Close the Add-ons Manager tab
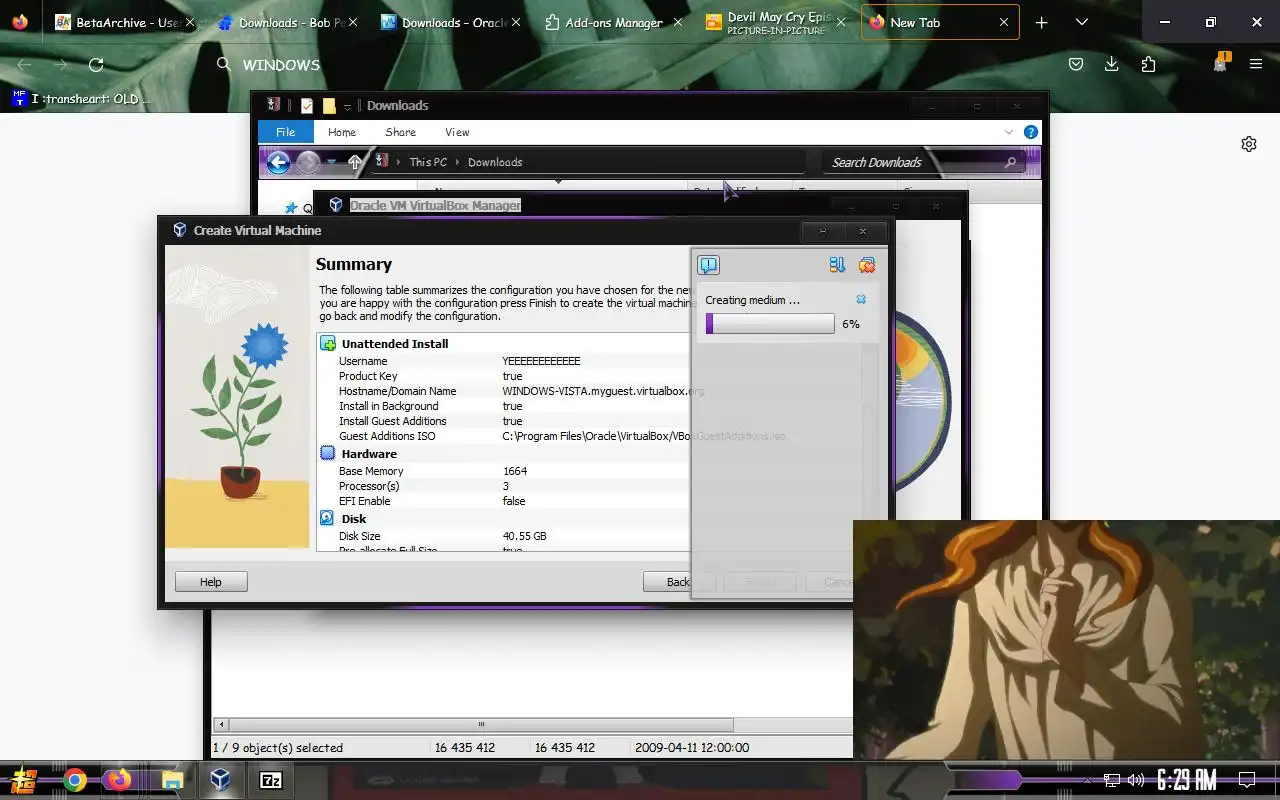This screenshot has height=800, width=1280. [678, 22]
